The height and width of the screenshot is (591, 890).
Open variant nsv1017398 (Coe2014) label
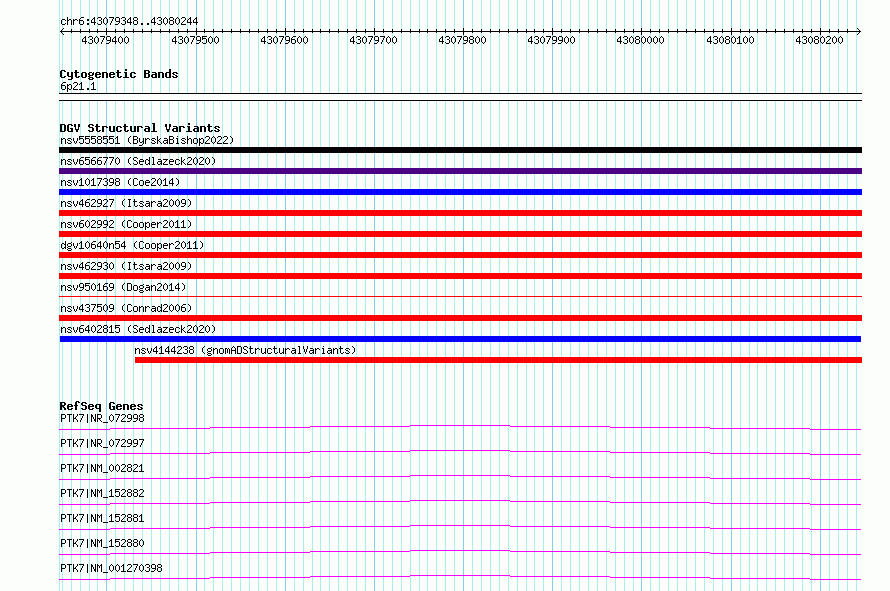[x=120, y=182]
